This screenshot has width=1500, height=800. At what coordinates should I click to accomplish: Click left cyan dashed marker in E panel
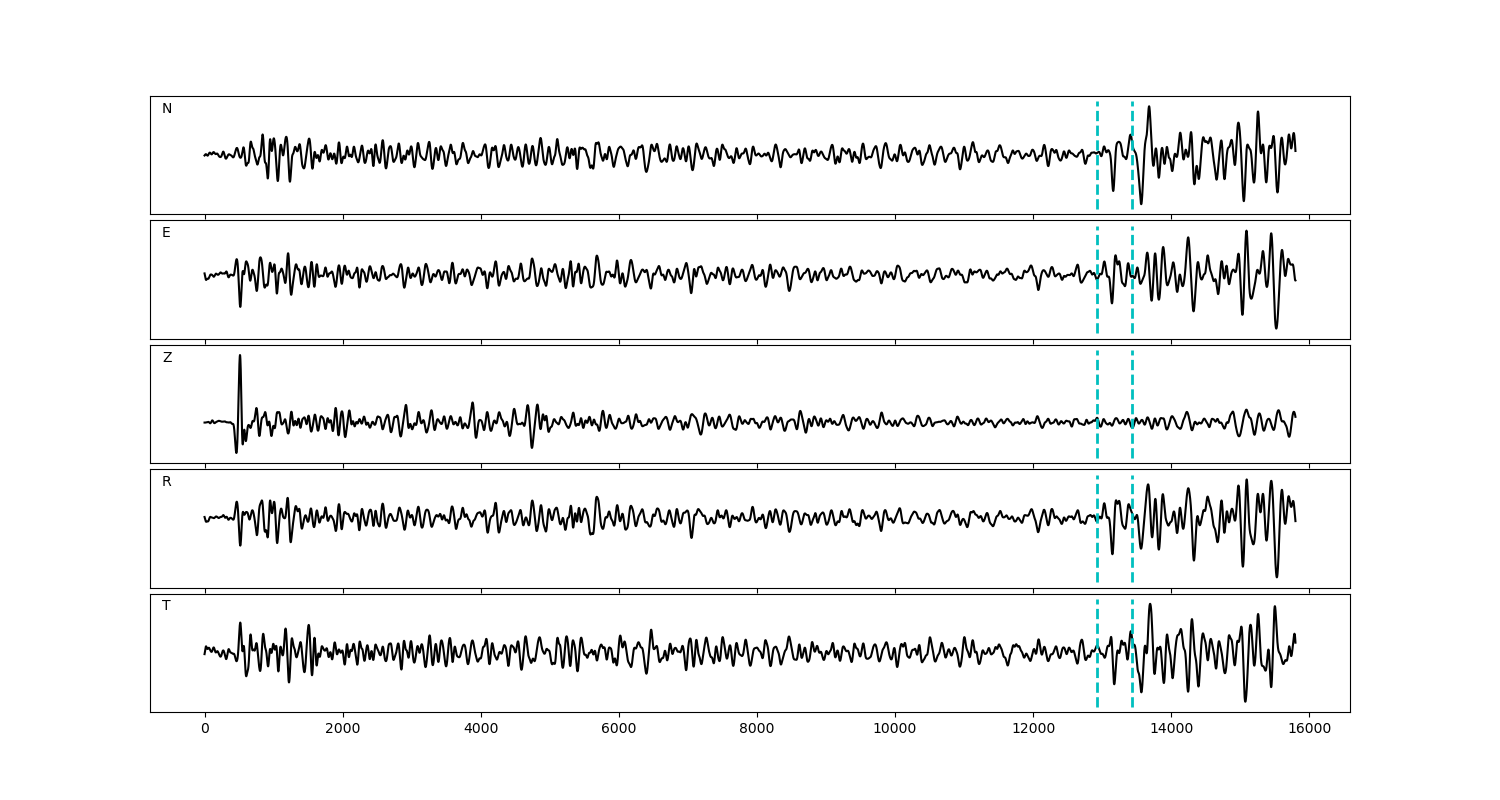[x=1097, y=300]
